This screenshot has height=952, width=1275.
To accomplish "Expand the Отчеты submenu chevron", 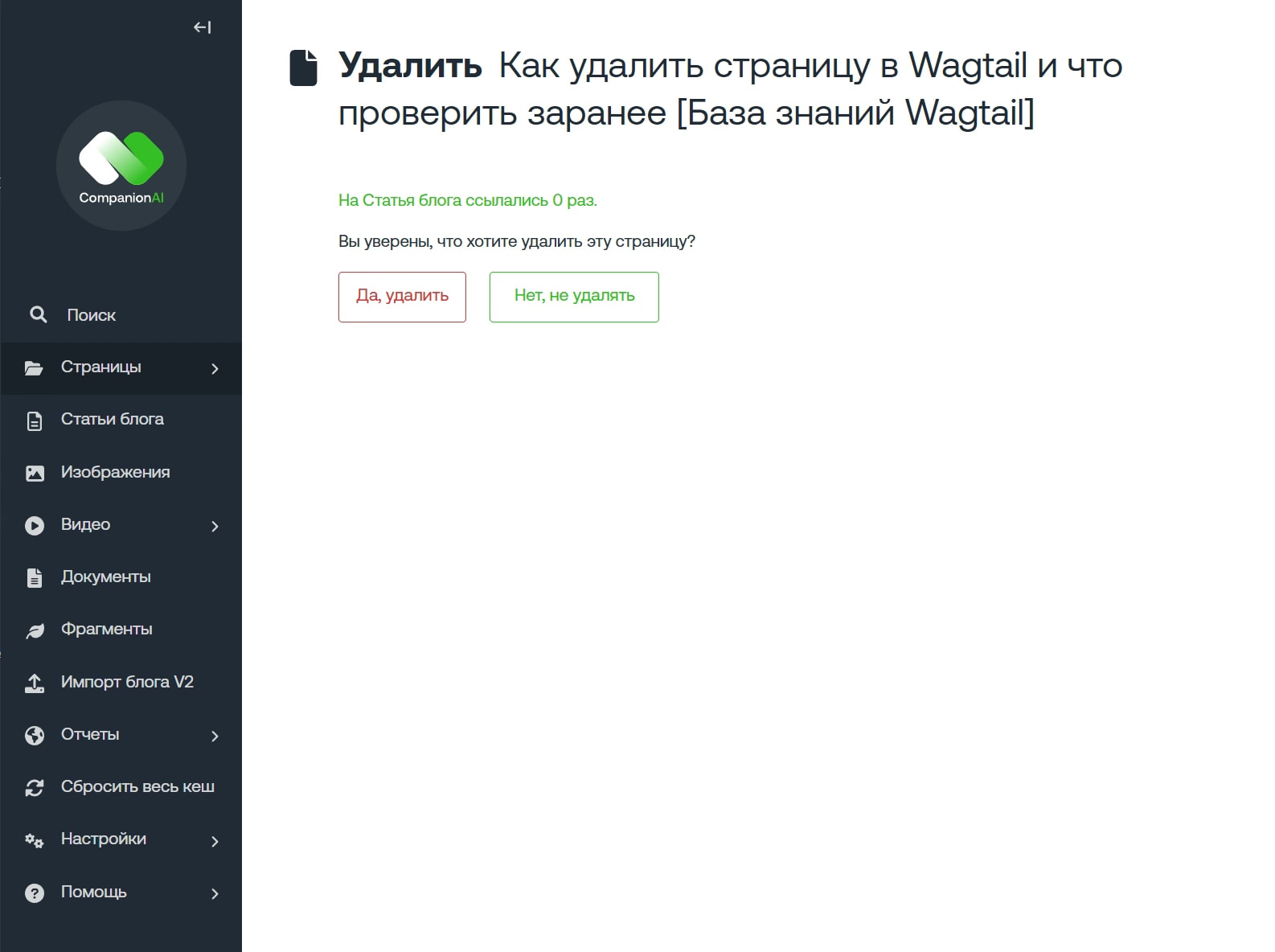I will tap(215, 736).
